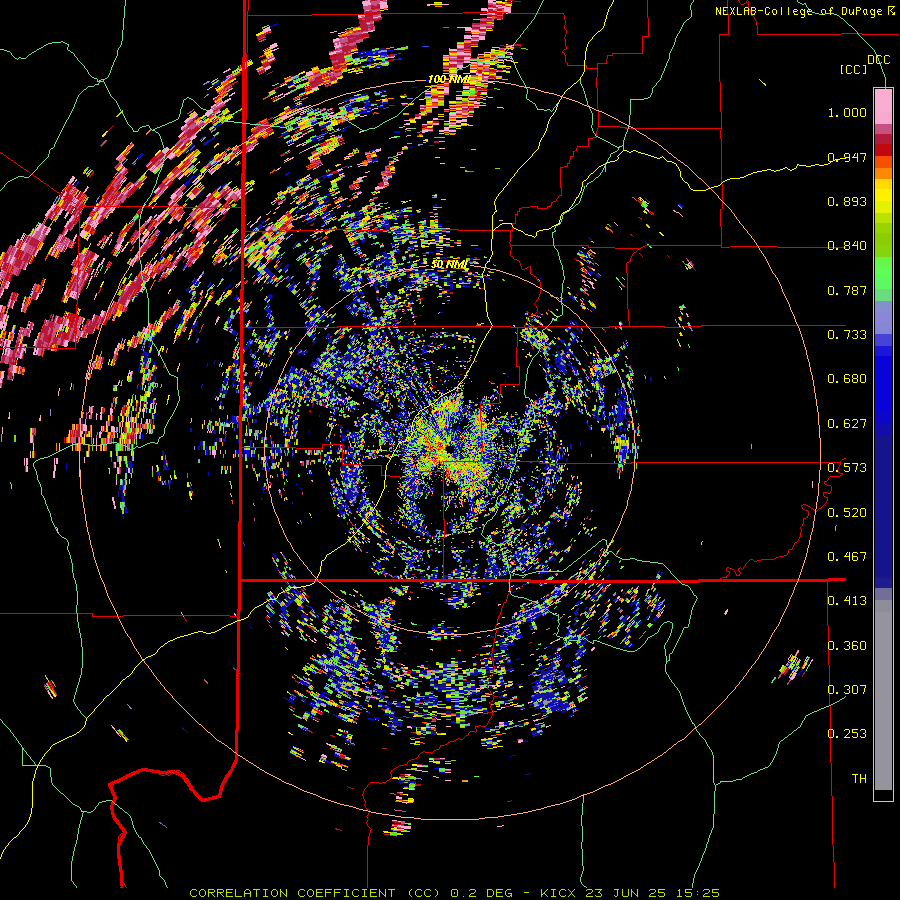This screenshot has height=900, width=900.
Task: Click the 1.000 color scale value
Action: pos(847,112)
